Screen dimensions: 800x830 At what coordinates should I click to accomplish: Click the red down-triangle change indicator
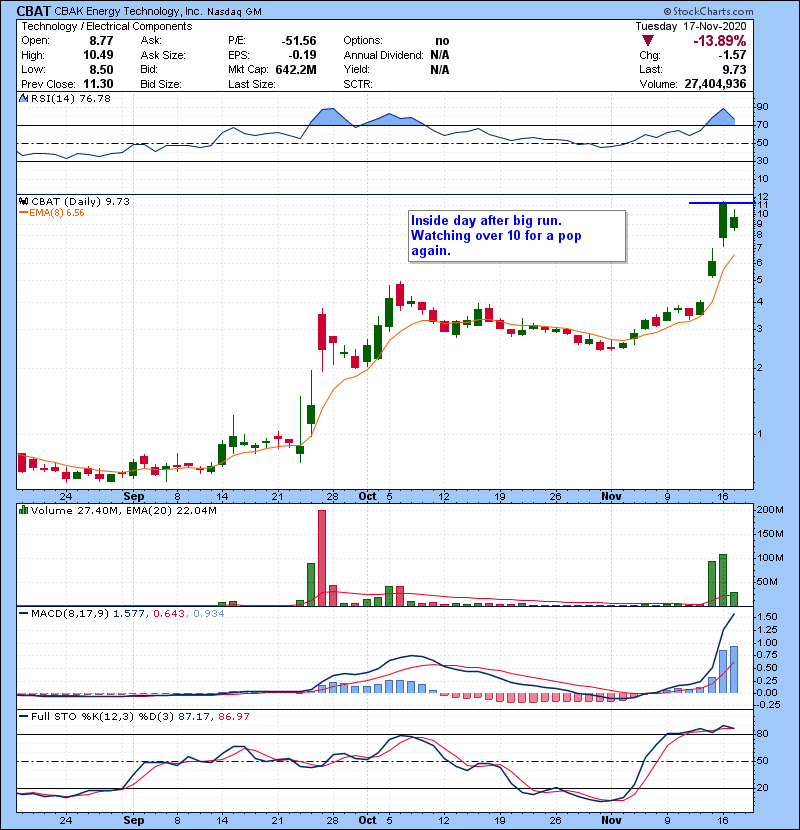pyautogui.click(x=648, y=41)
